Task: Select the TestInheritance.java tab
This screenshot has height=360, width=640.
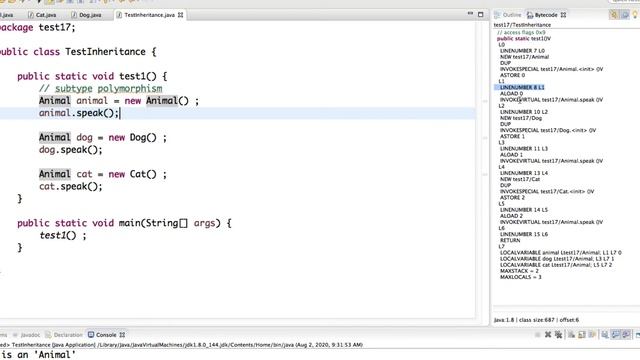Action: pyautogui.click(x=149, y=15)
